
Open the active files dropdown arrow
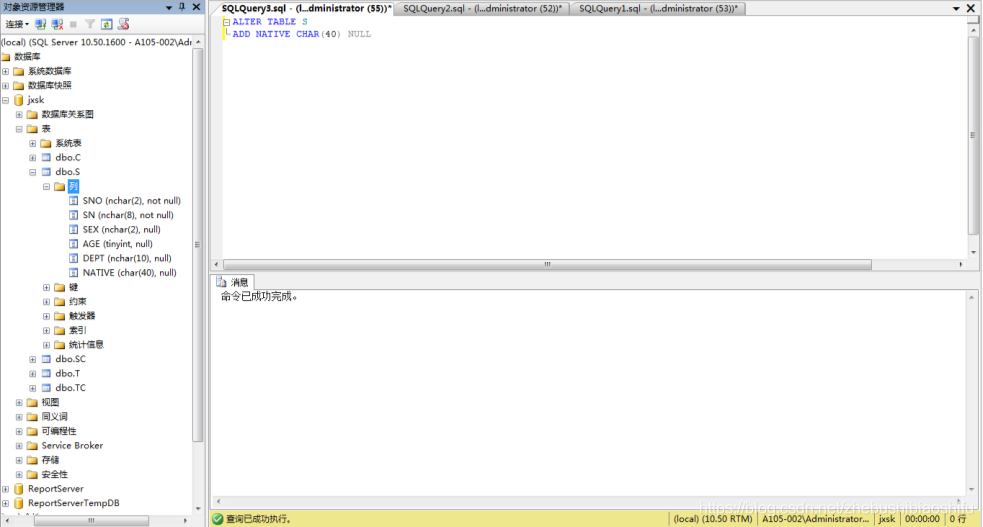(956, 9)
